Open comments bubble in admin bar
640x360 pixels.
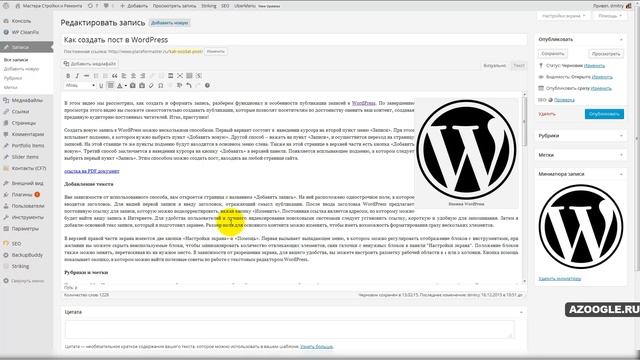pyautogui.click(x=109, y=6)
